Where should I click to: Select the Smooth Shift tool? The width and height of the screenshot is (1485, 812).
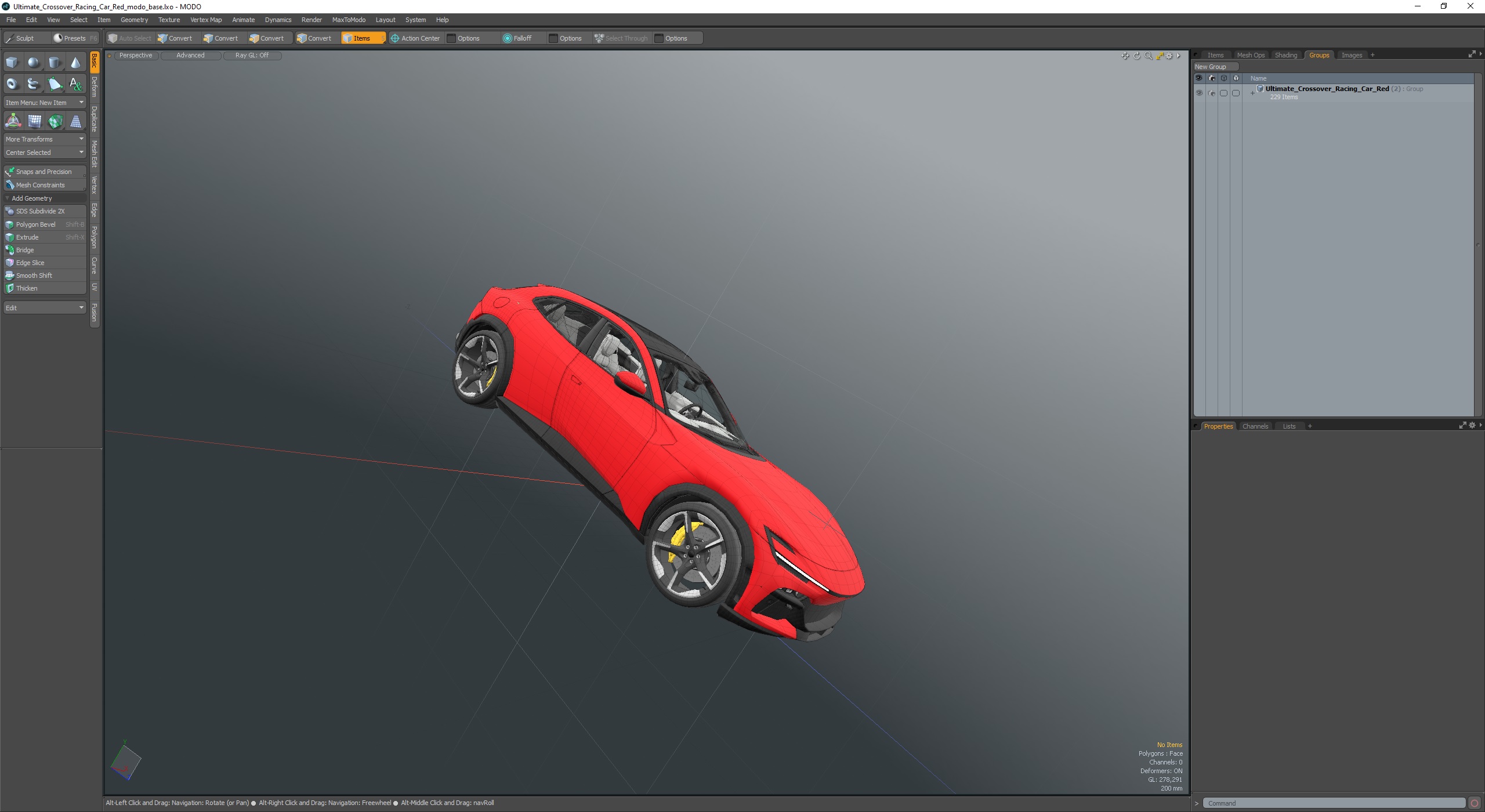(45, 275)
